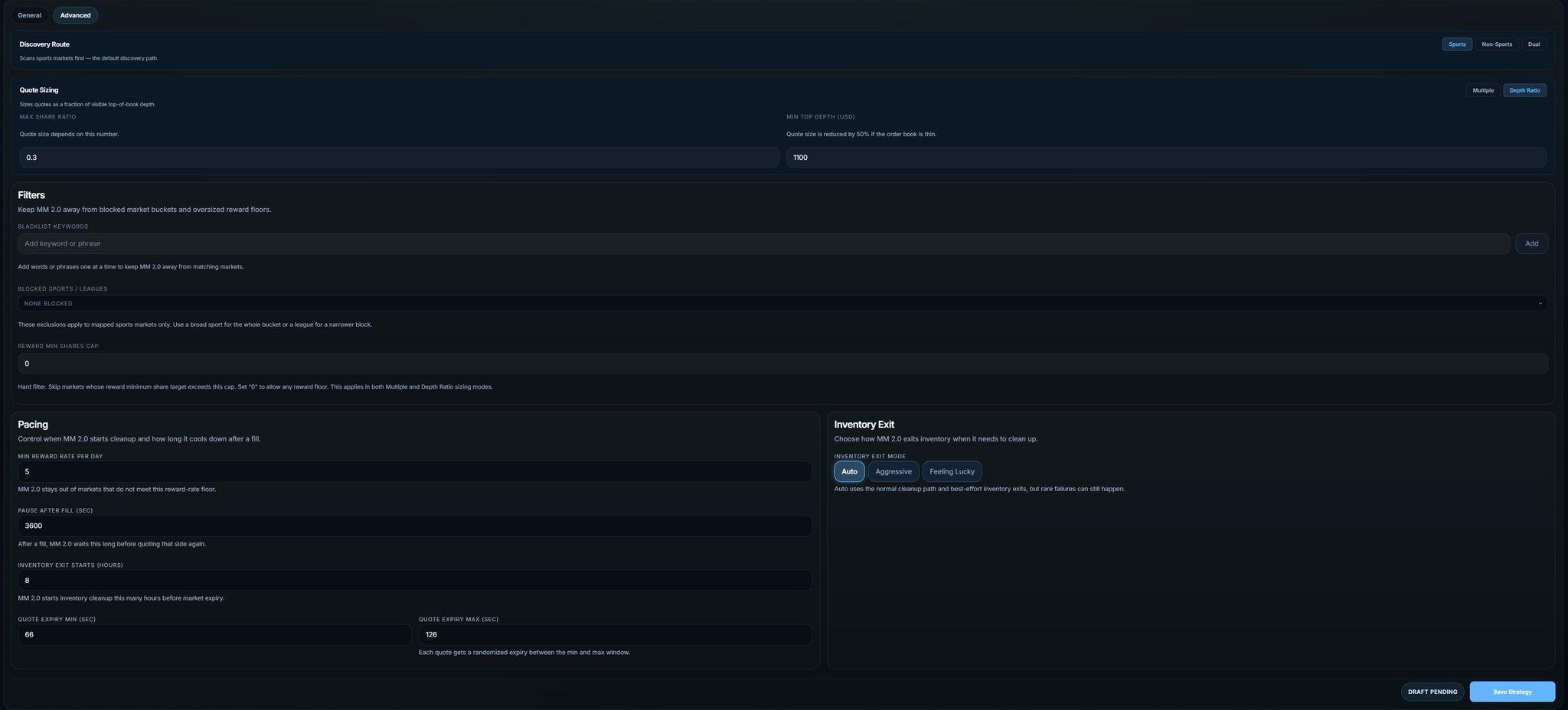
Task: Select Sports discovery route
Action: coord(1456,44)
